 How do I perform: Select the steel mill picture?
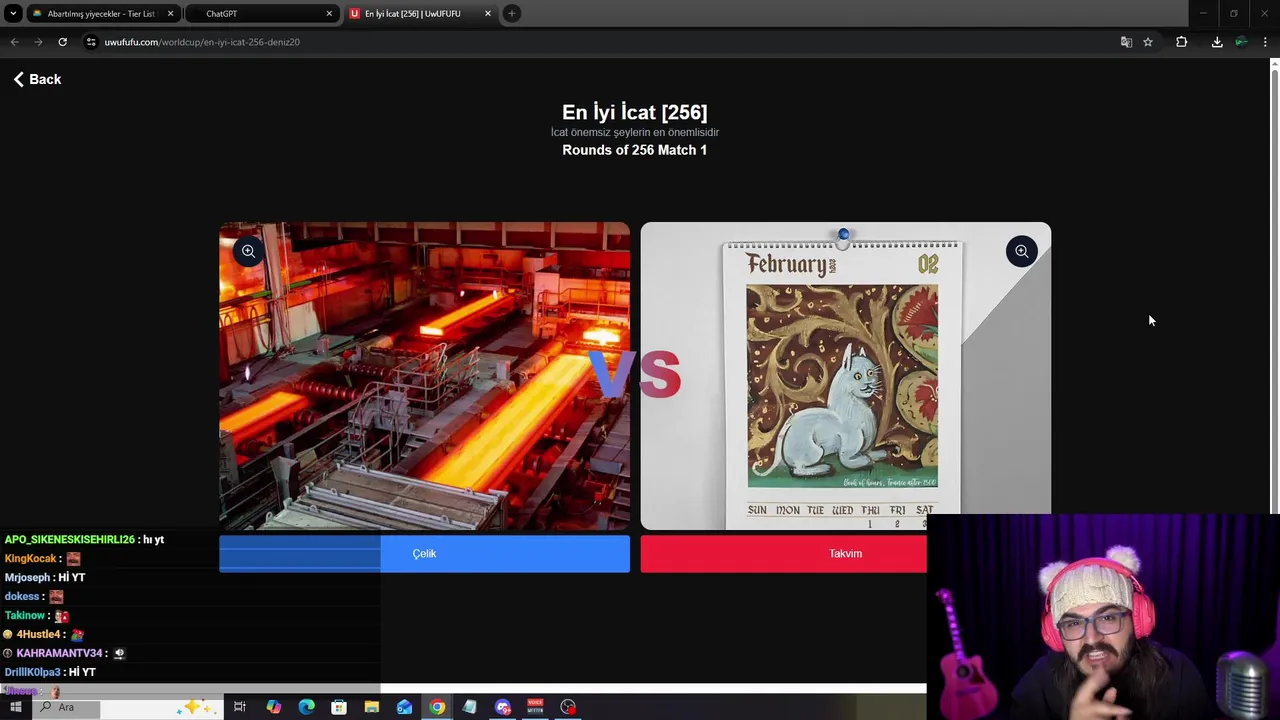(x=424, y=376)
